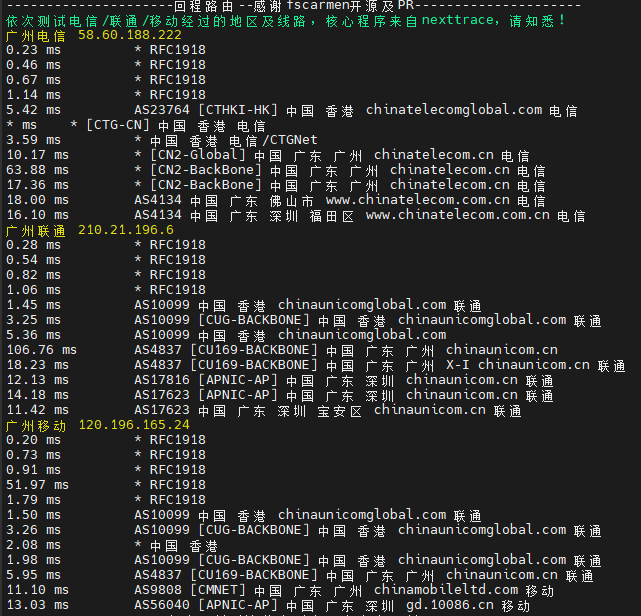Click the nexttrace word in green notice
The image size is (641, 616).
[x=458, y=20]
